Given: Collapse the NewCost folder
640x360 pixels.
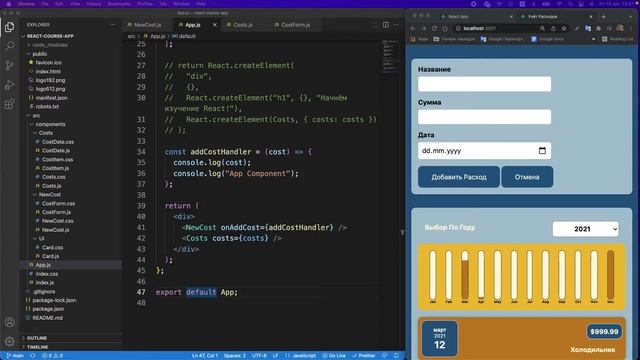Looking at the screenshot, I should point(49,195).
